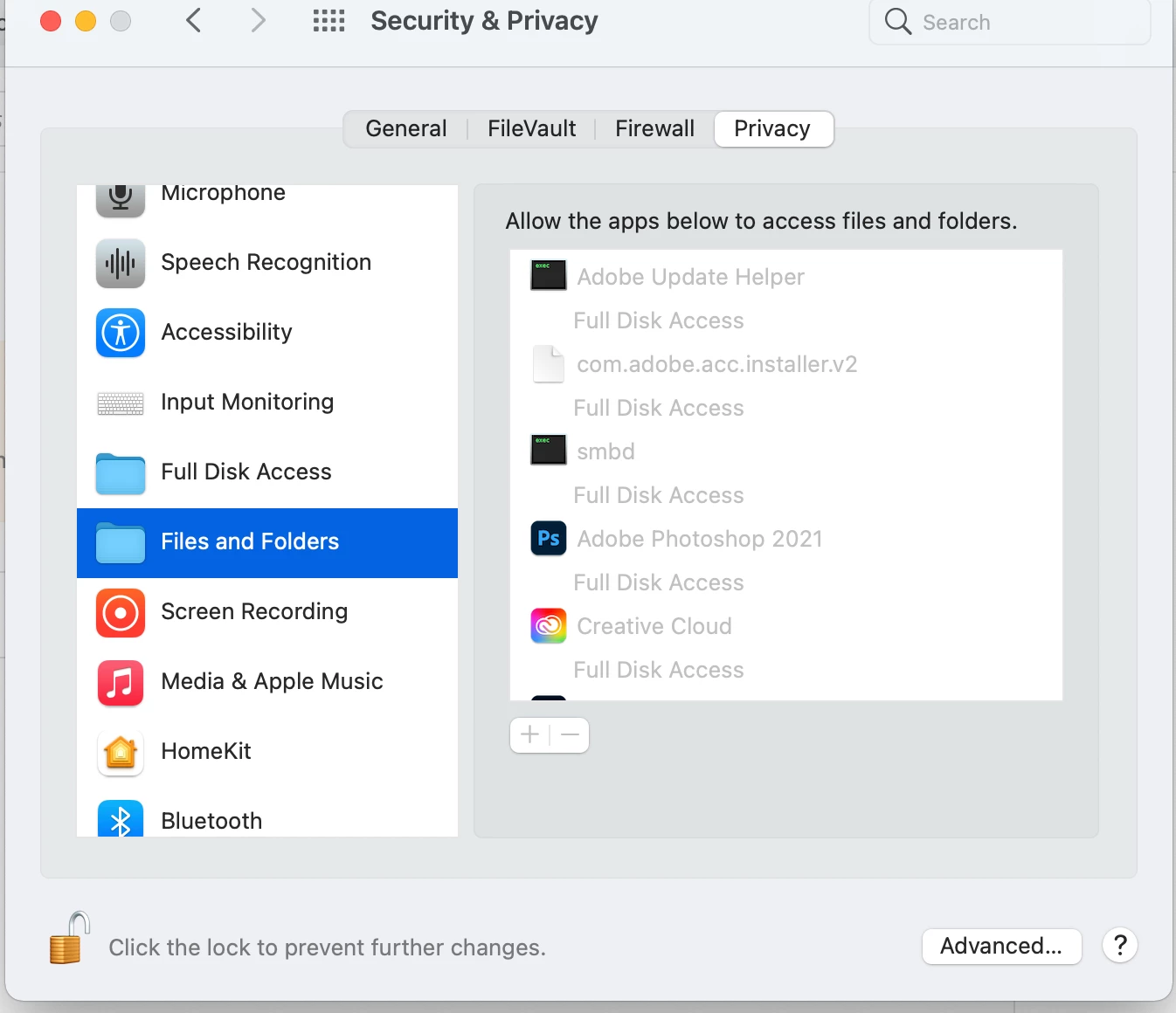Viewport: 1176px width, 1013px height.
Task: Click the Adobe Update Helper entry
Action: 786,276
